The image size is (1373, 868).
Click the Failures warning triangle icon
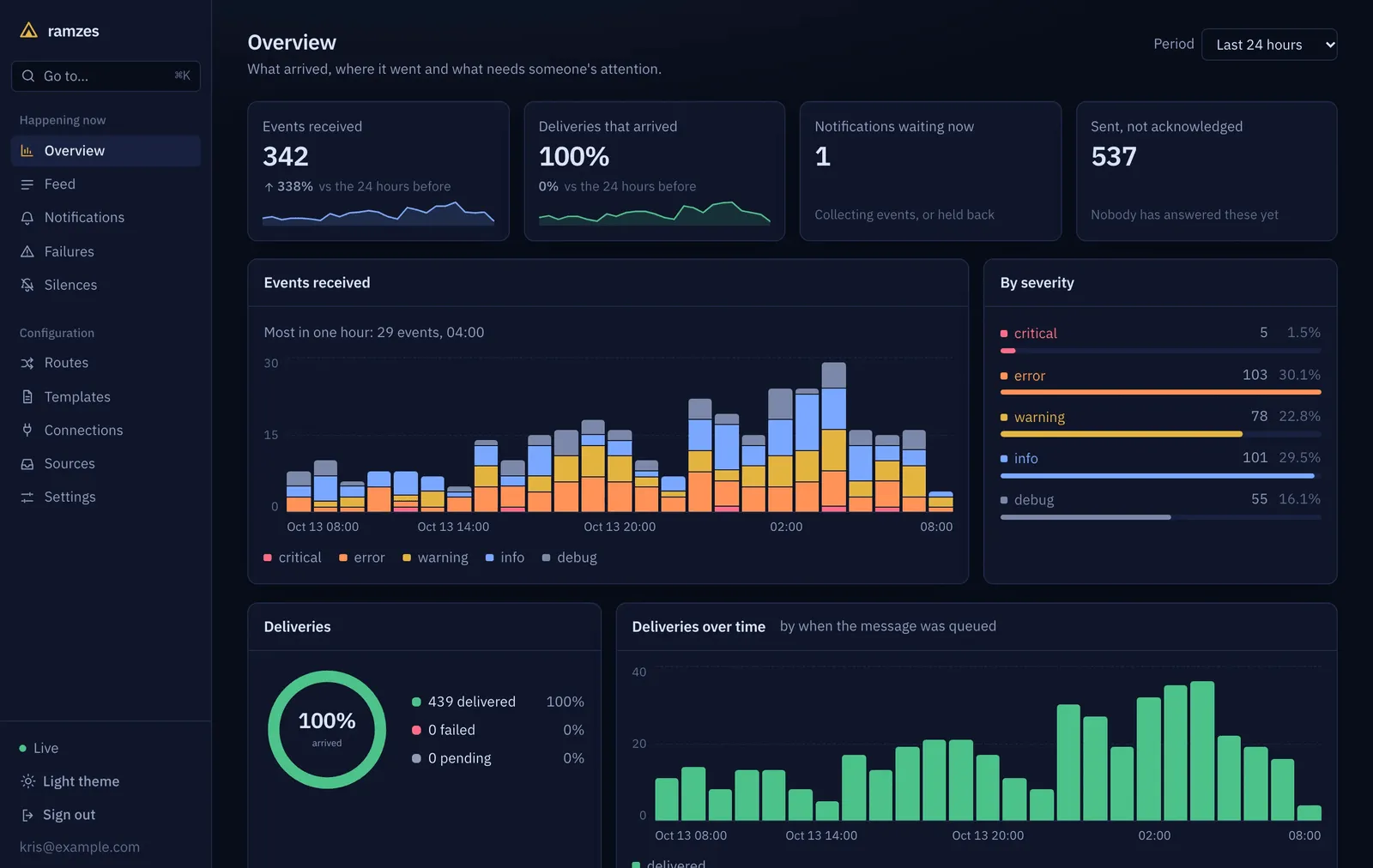click(x=27, y=251)
